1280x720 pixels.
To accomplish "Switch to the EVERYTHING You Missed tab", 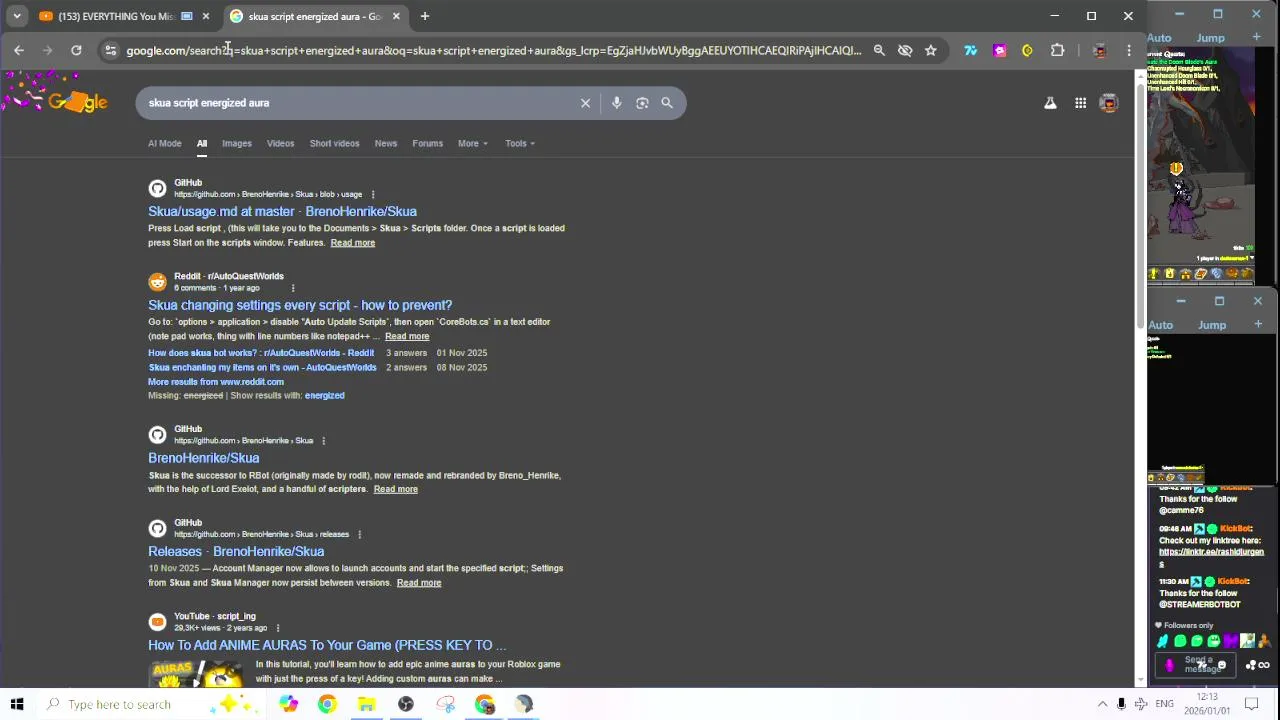I will pyautogui.click(x=115, y=16).
